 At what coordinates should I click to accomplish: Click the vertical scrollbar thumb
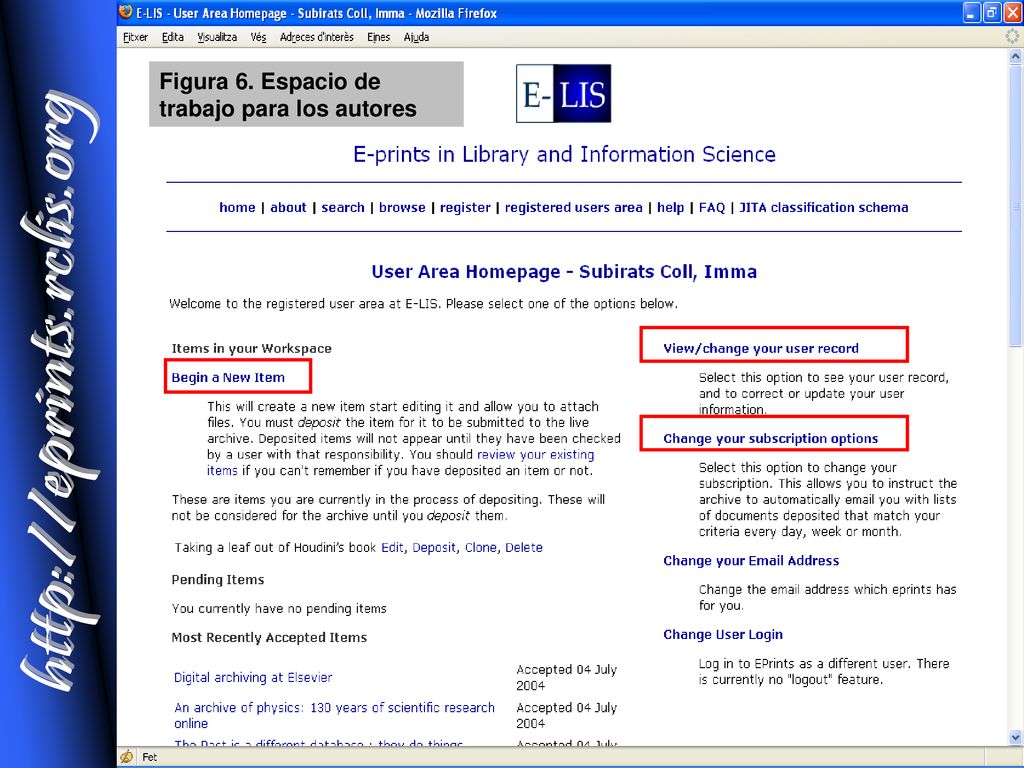coord(1015,205)
